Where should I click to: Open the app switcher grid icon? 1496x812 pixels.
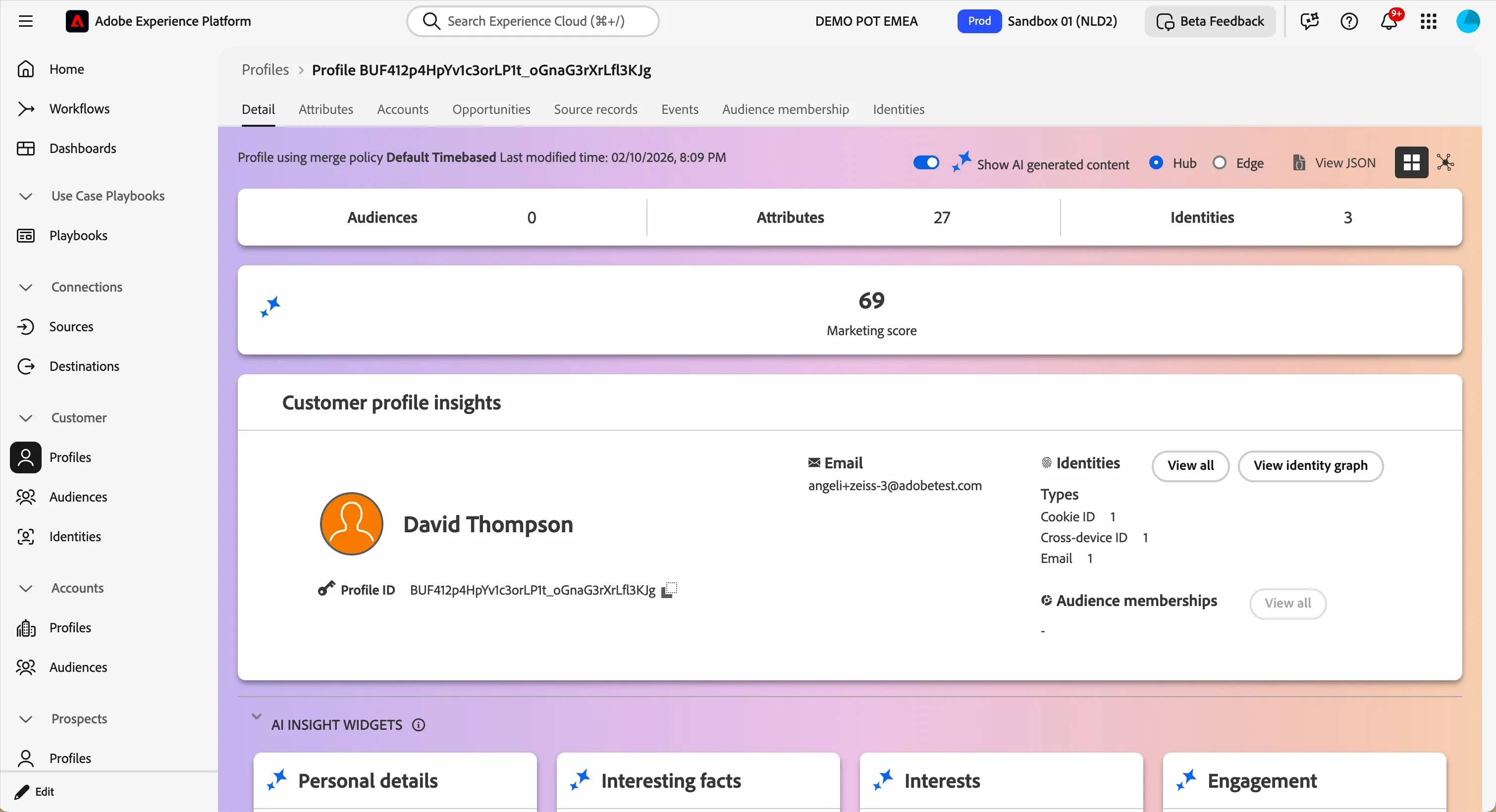coord(1429,21)
